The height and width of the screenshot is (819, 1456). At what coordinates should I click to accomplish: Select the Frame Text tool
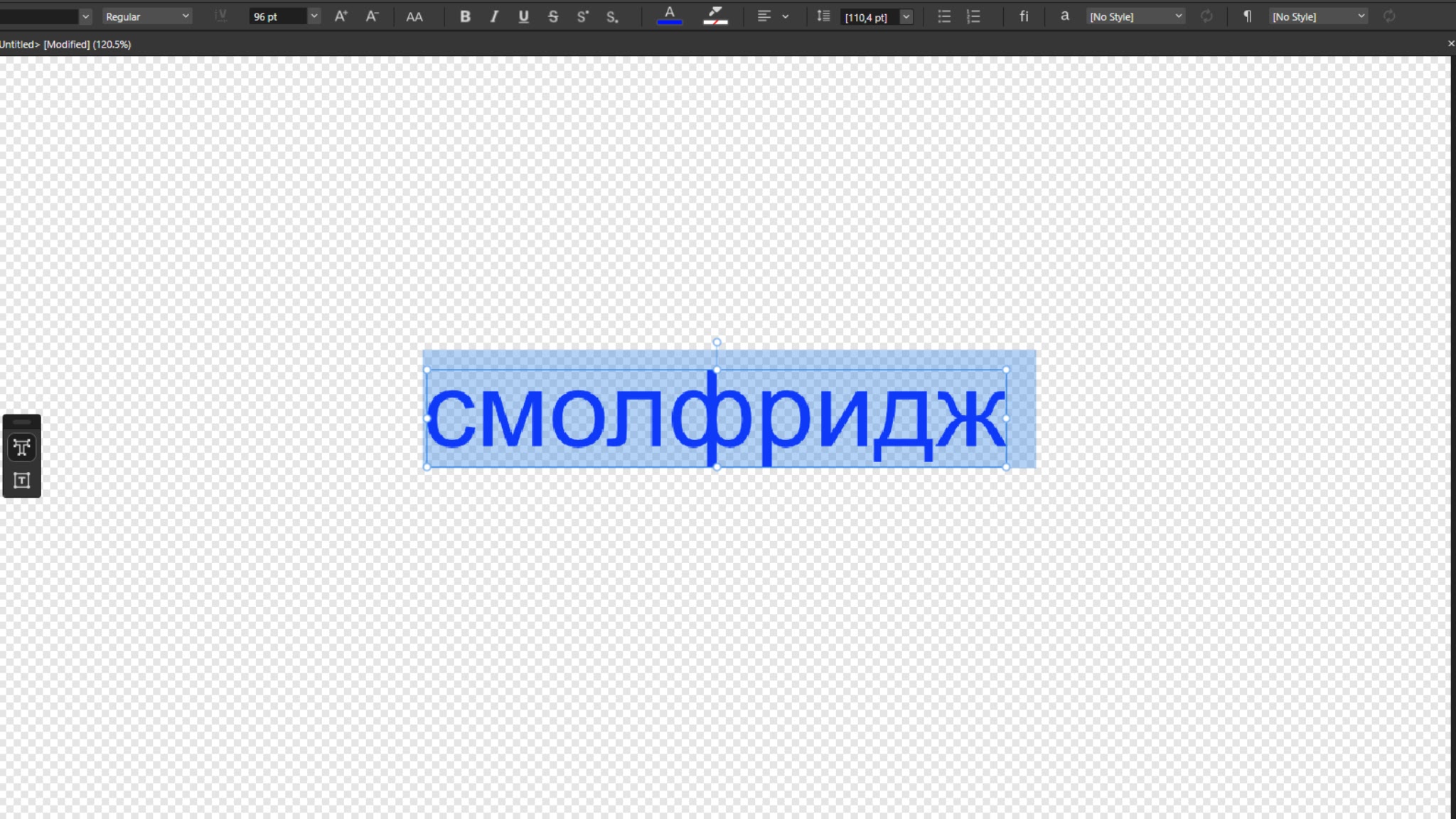22,481
